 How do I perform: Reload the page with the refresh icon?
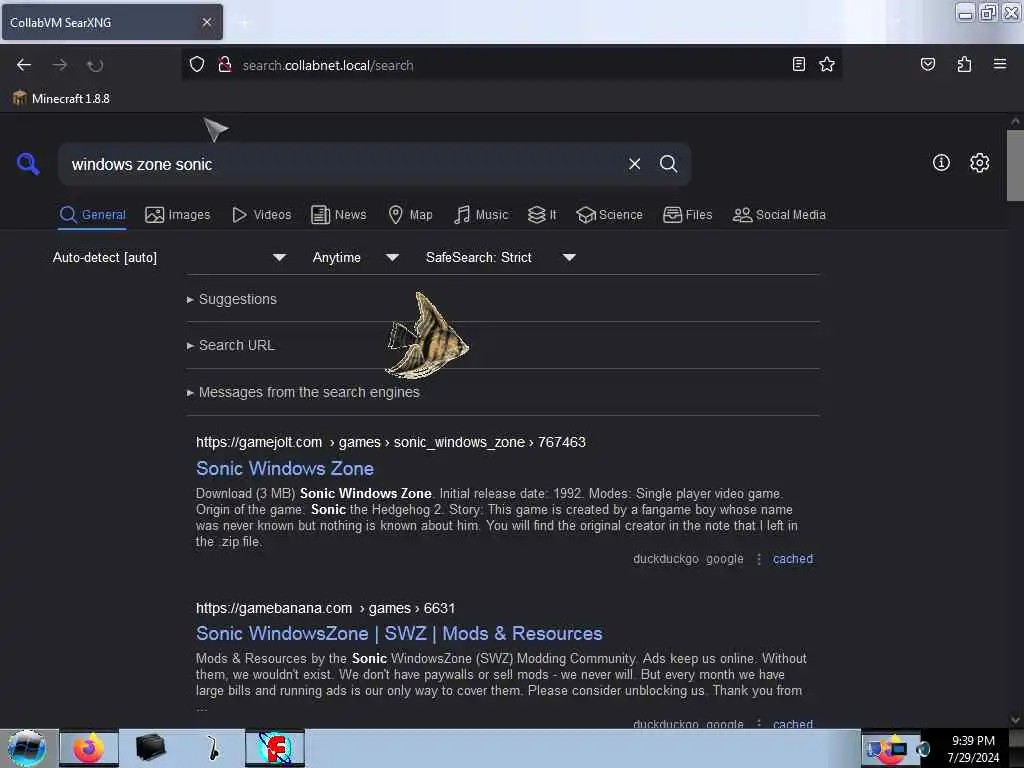95,65
